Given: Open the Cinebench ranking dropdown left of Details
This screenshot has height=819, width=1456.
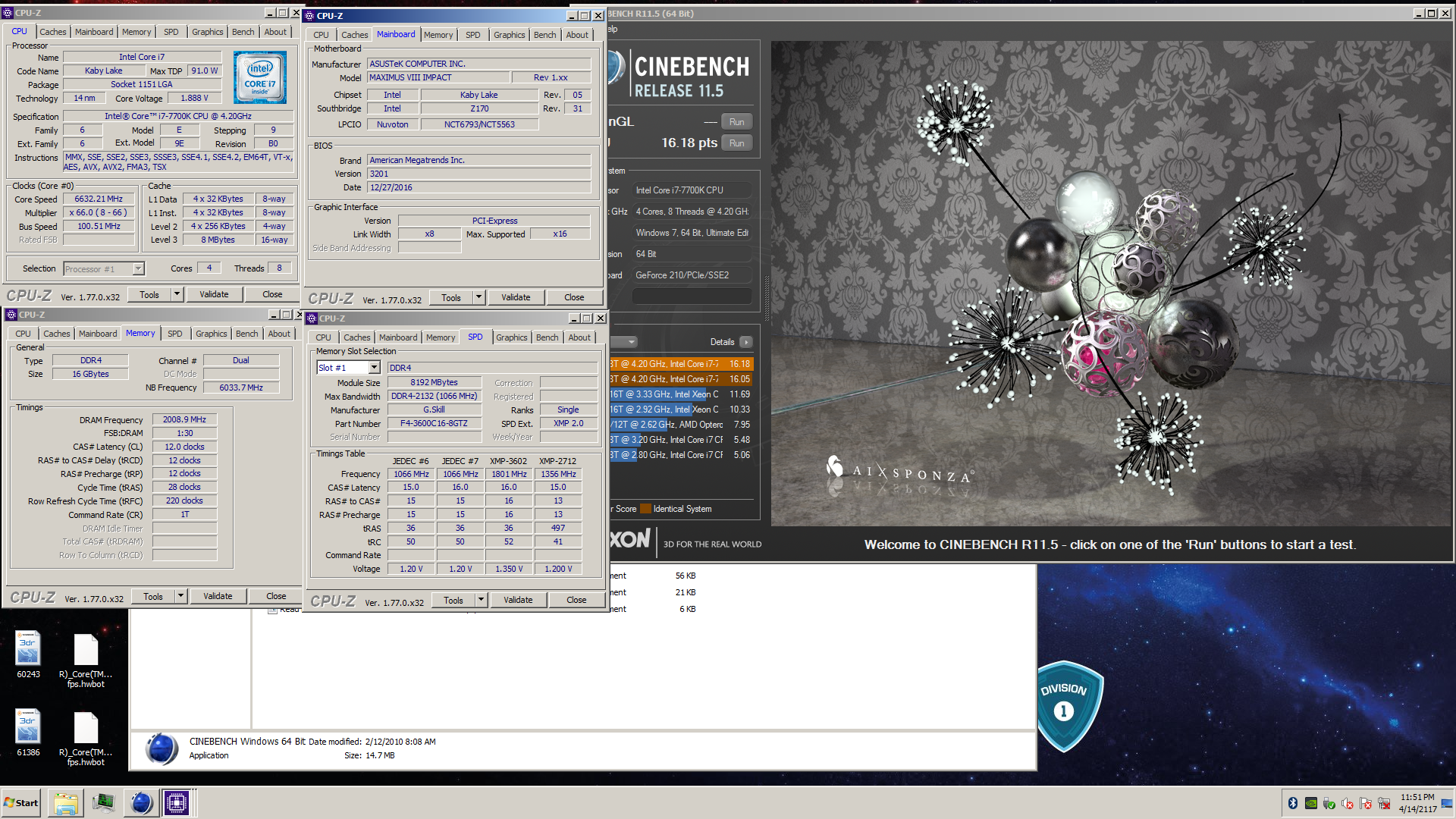Looking at the screenshot, I should point(624,342).
